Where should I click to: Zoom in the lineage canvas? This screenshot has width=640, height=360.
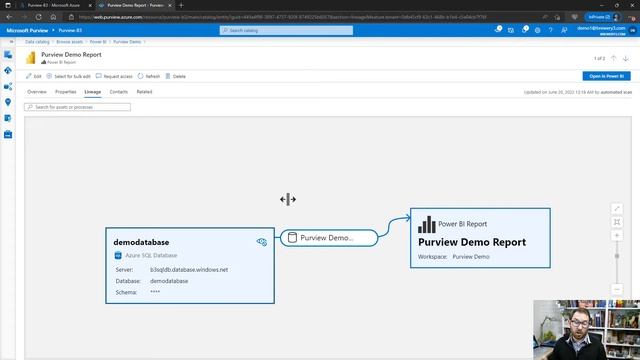point(617,236)
